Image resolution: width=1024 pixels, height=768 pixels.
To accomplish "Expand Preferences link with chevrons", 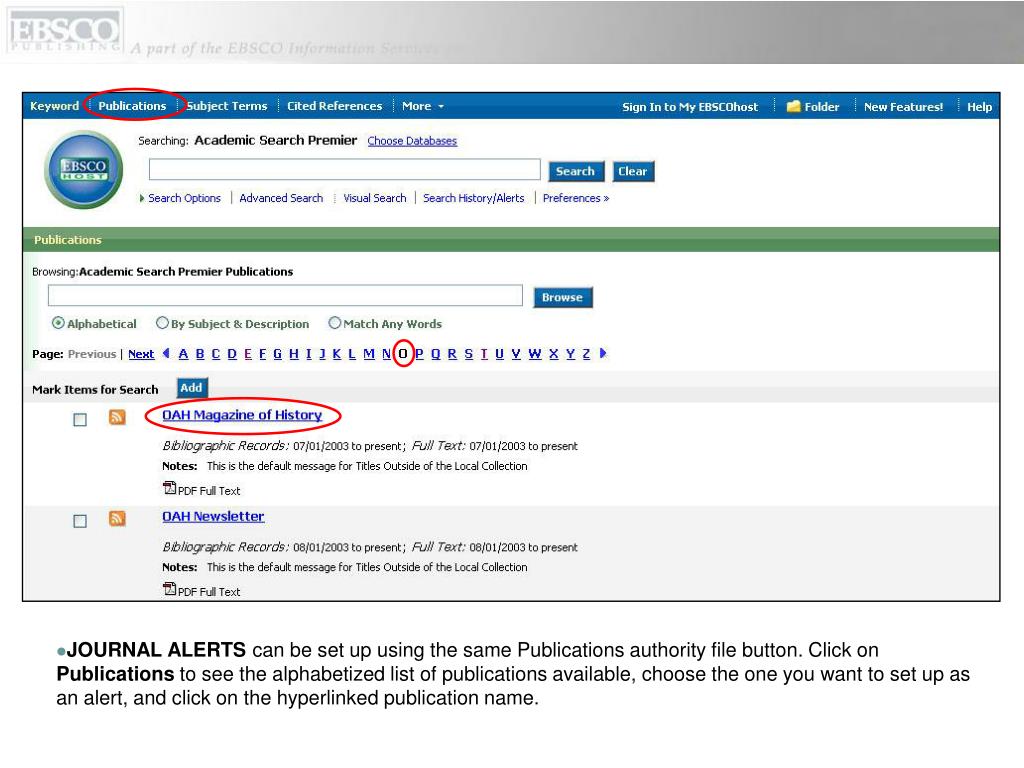I will click(x=575, y=198).
